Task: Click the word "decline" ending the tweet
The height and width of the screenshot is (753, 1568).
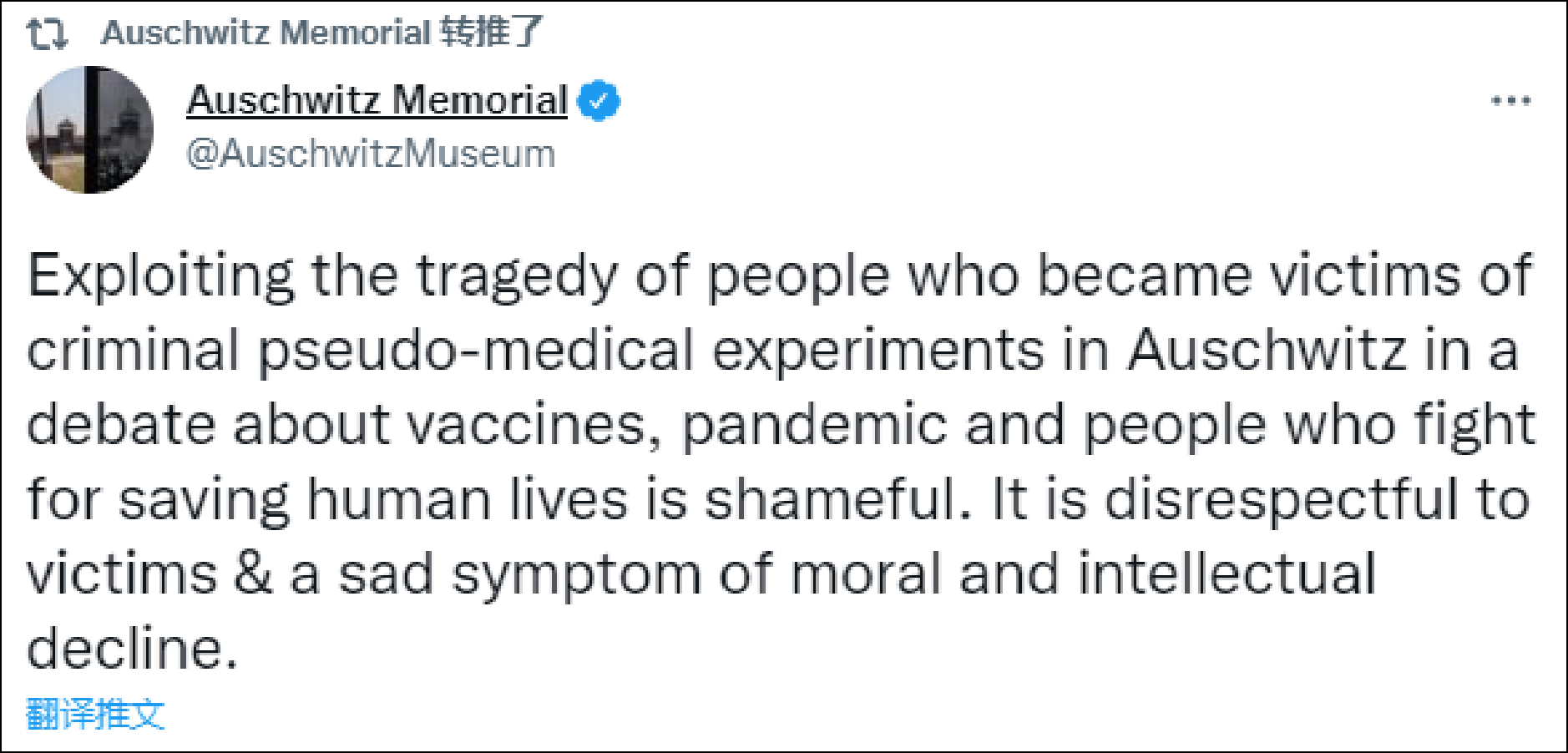Action: (125, 649)
